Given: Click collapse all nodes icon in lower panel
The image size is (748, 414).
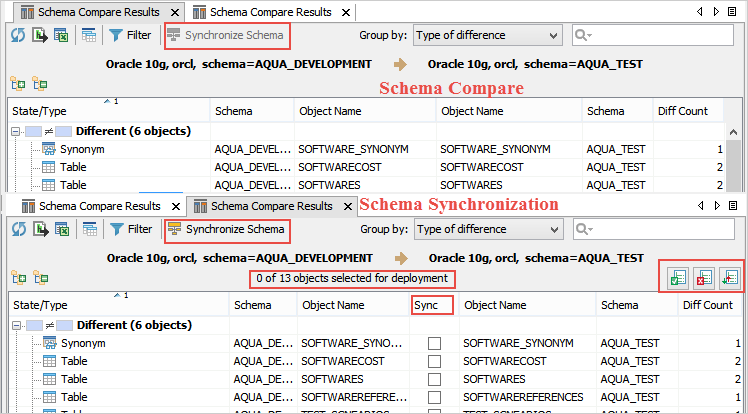Looking at the screenshot, I should click(x=40, y=277).
